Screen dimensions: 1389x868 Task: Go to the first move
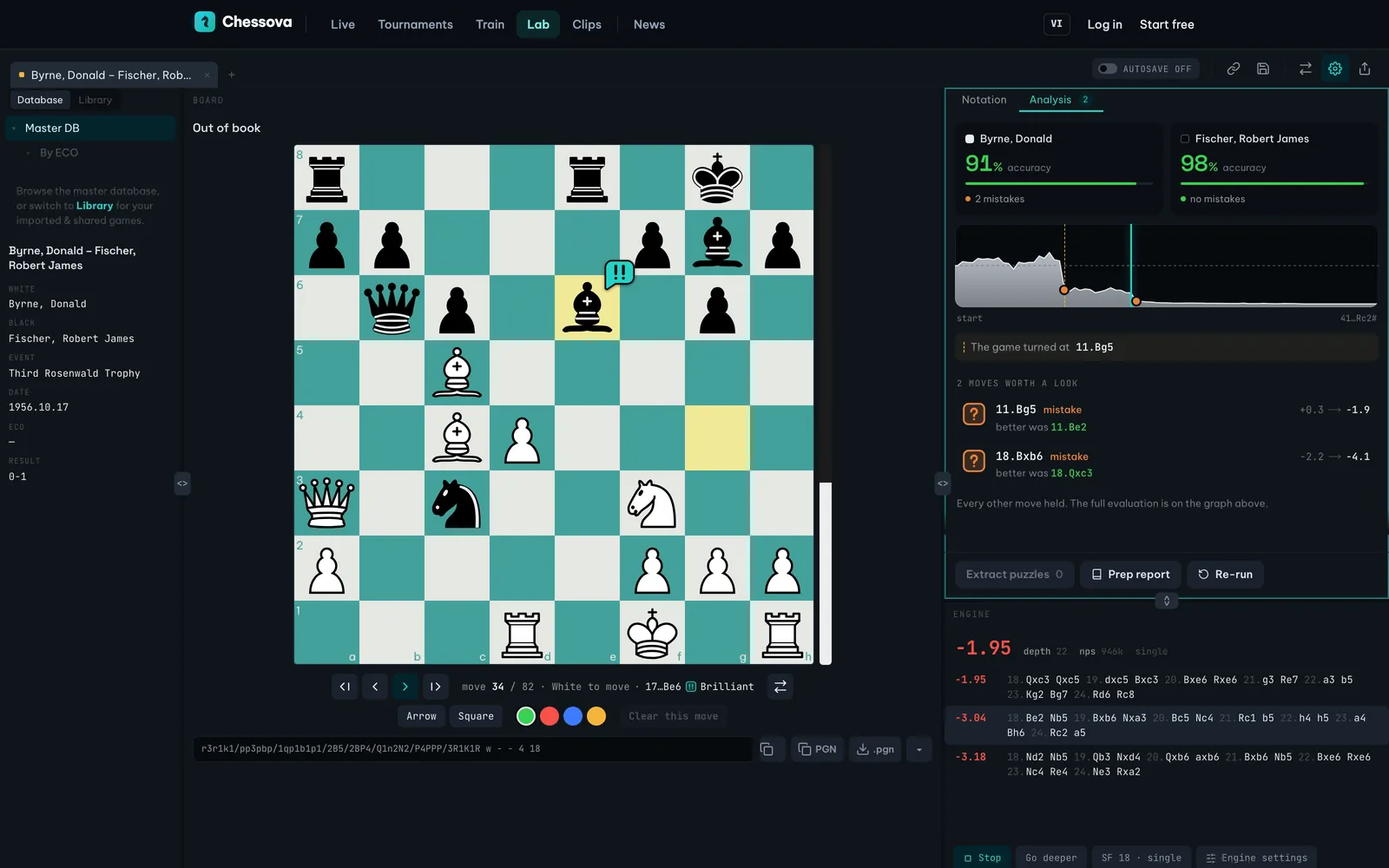[345, 687]
